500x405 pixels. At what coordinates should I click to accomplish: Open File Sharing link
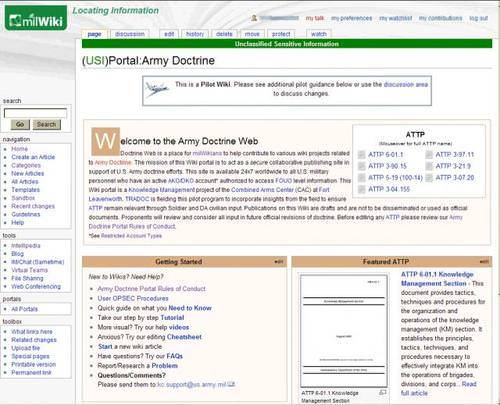pos(27,278)
